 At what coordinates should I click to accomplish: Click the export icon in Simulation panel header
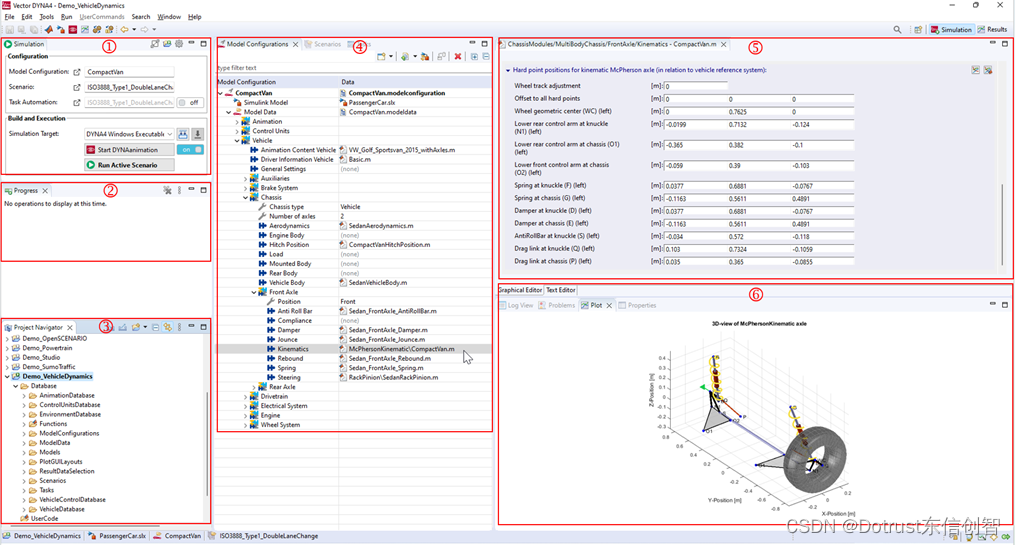pos(155,44)
